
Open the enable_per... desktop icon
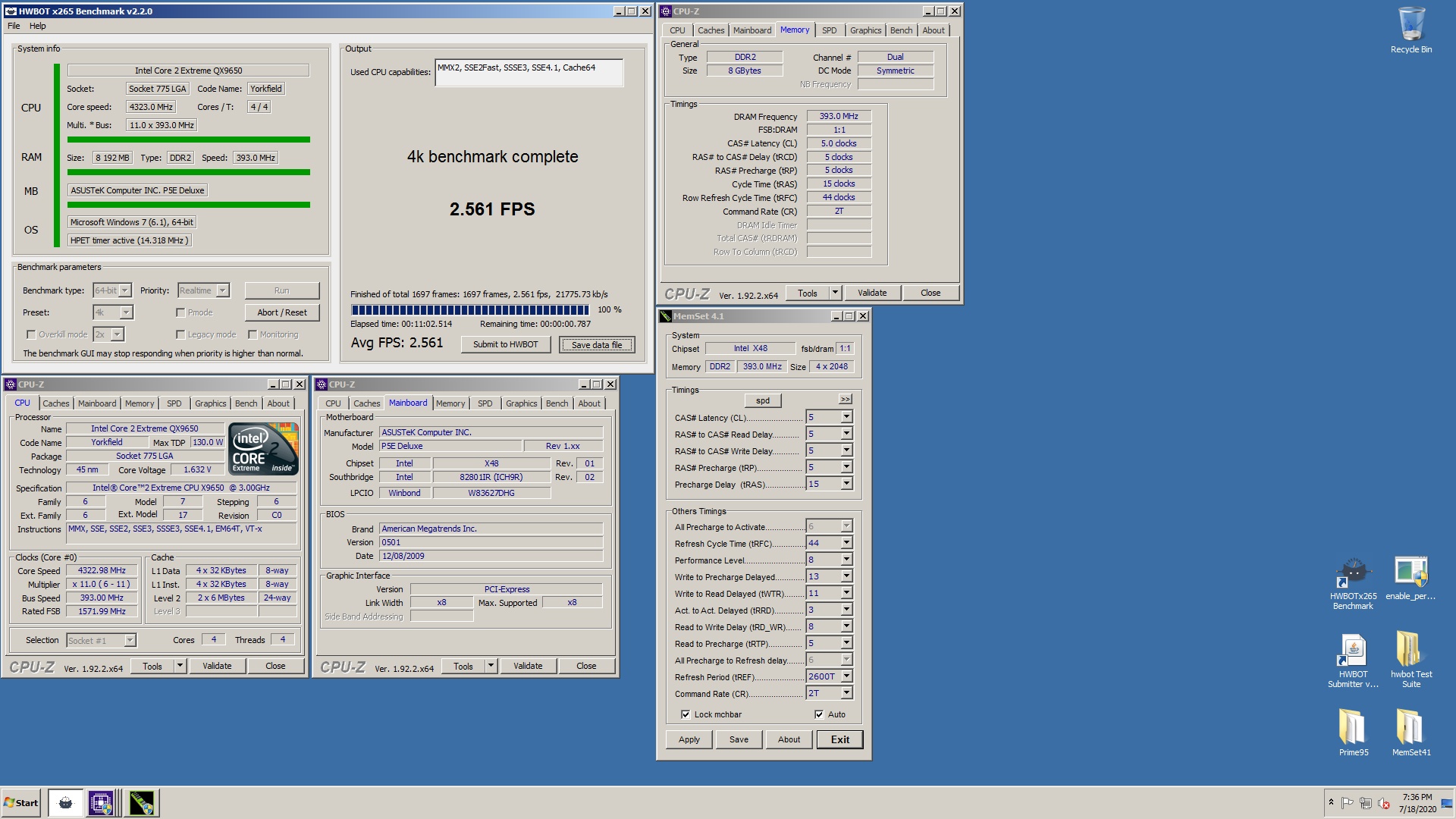tap(1410, 579)
